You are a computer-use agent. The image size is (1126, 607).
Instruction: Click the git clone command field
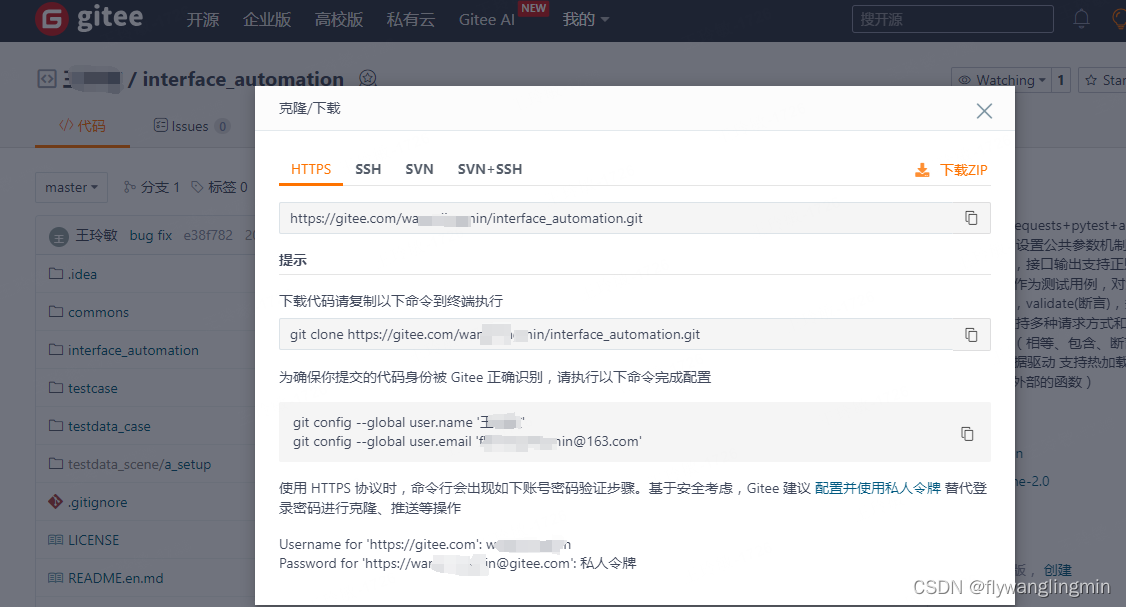click(635, 335)
